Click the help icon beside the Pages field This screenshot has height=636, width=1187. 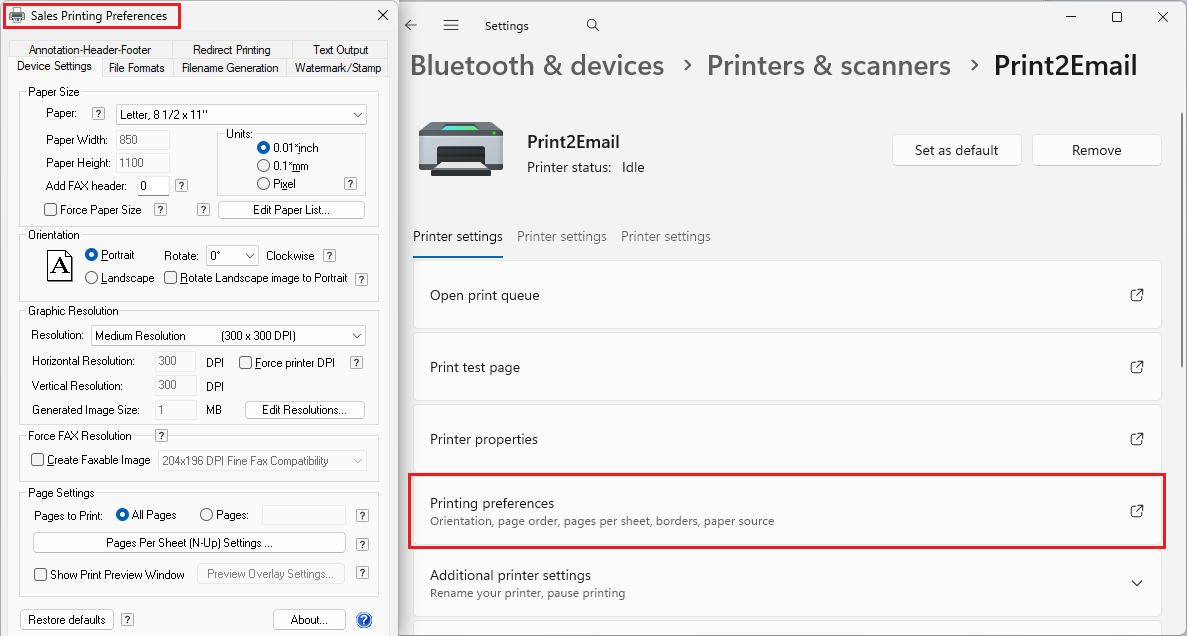(363, 516)
